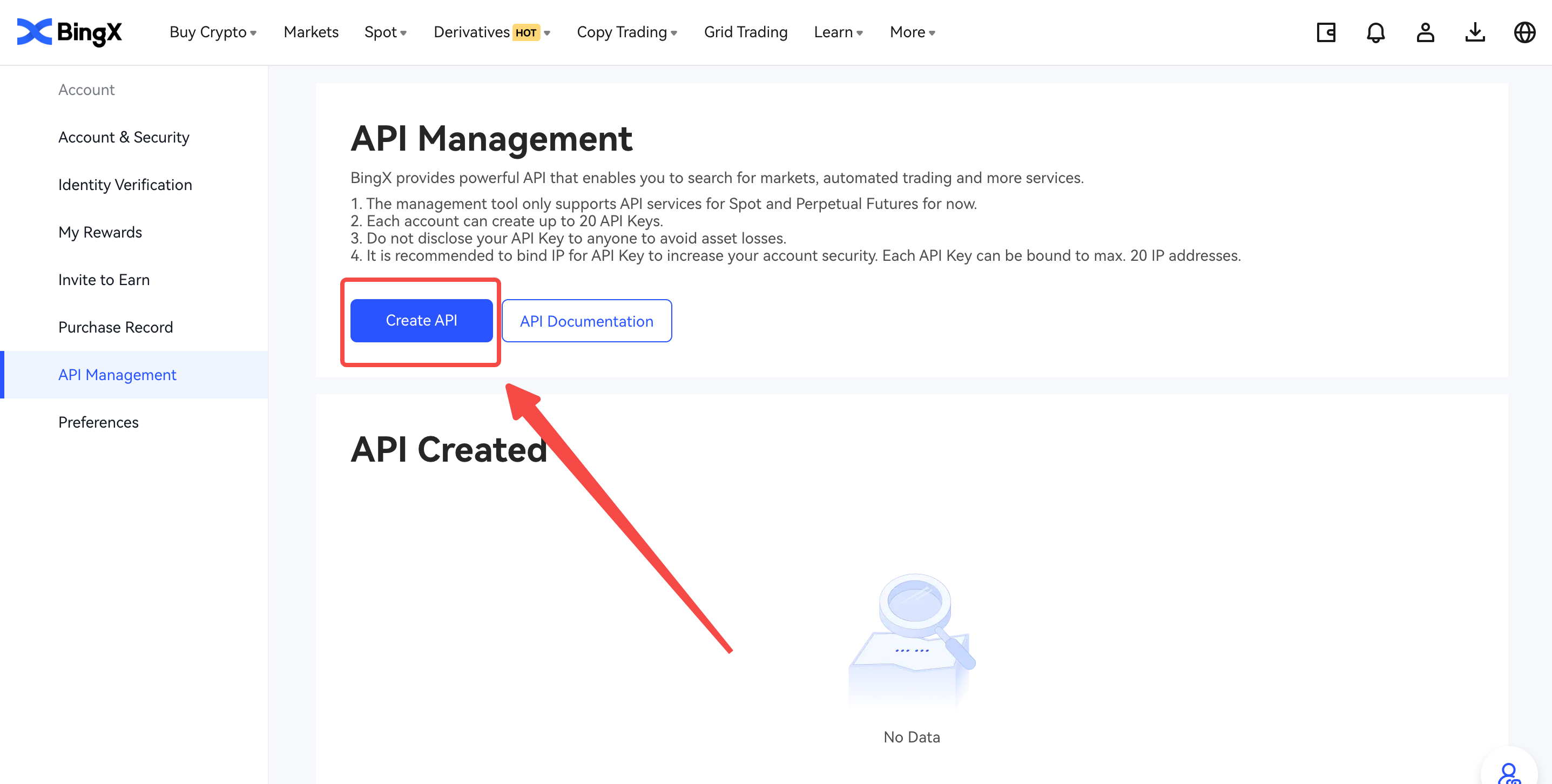
Task: Select Identity Verification in sidebar
Action: click(x=134, y=185)
